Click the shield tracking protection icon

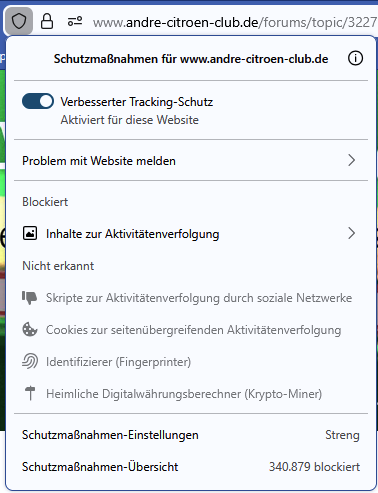[19, 22]
